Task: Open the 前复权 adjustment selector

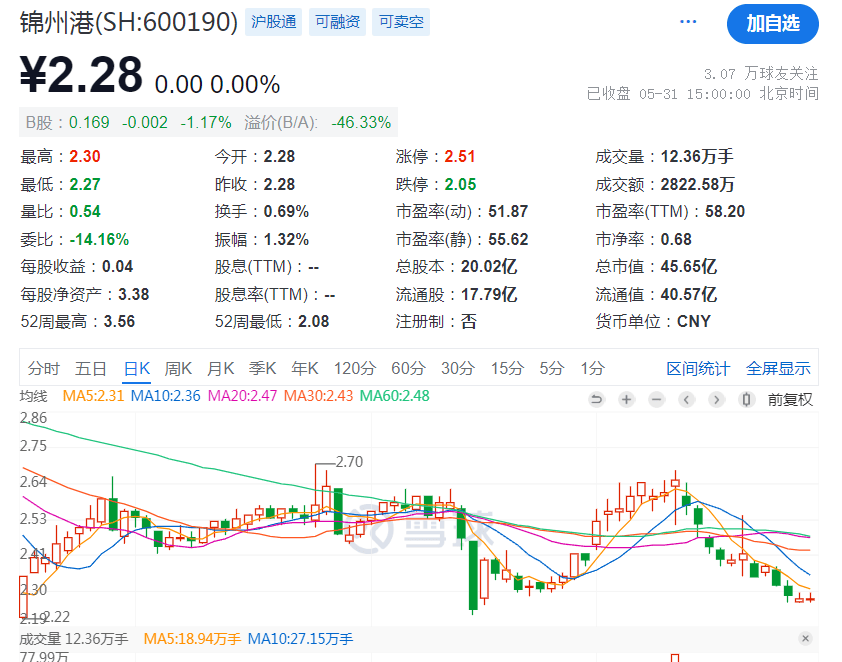Action: (x=789, y=399)
